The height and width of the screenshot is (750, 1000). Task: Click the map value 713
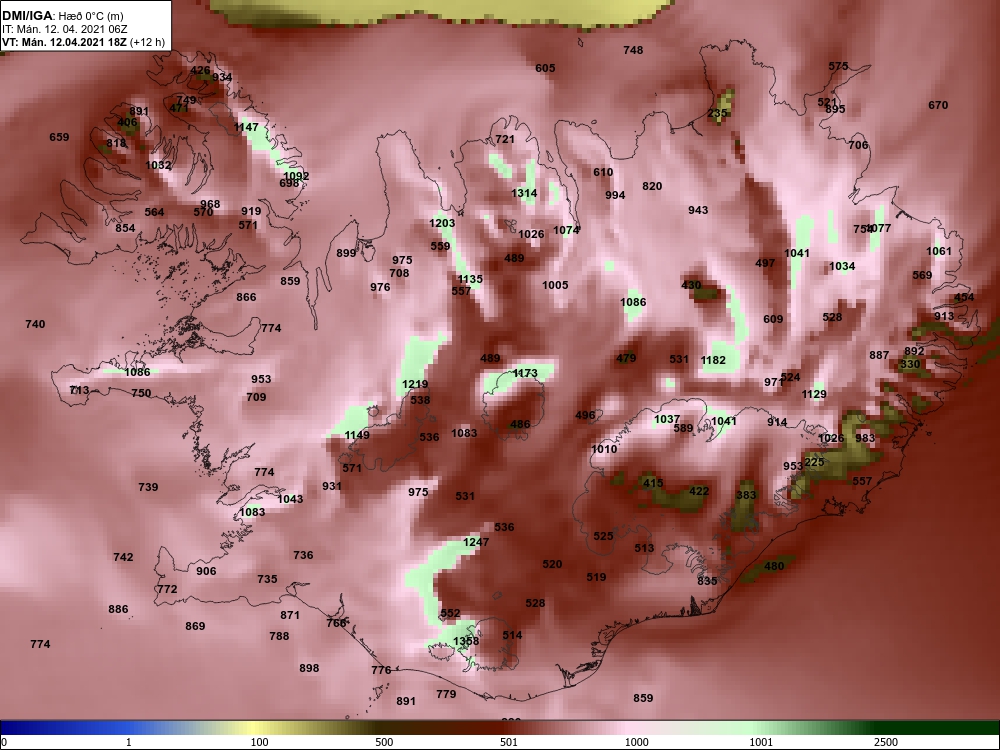(x=80, y=390)
